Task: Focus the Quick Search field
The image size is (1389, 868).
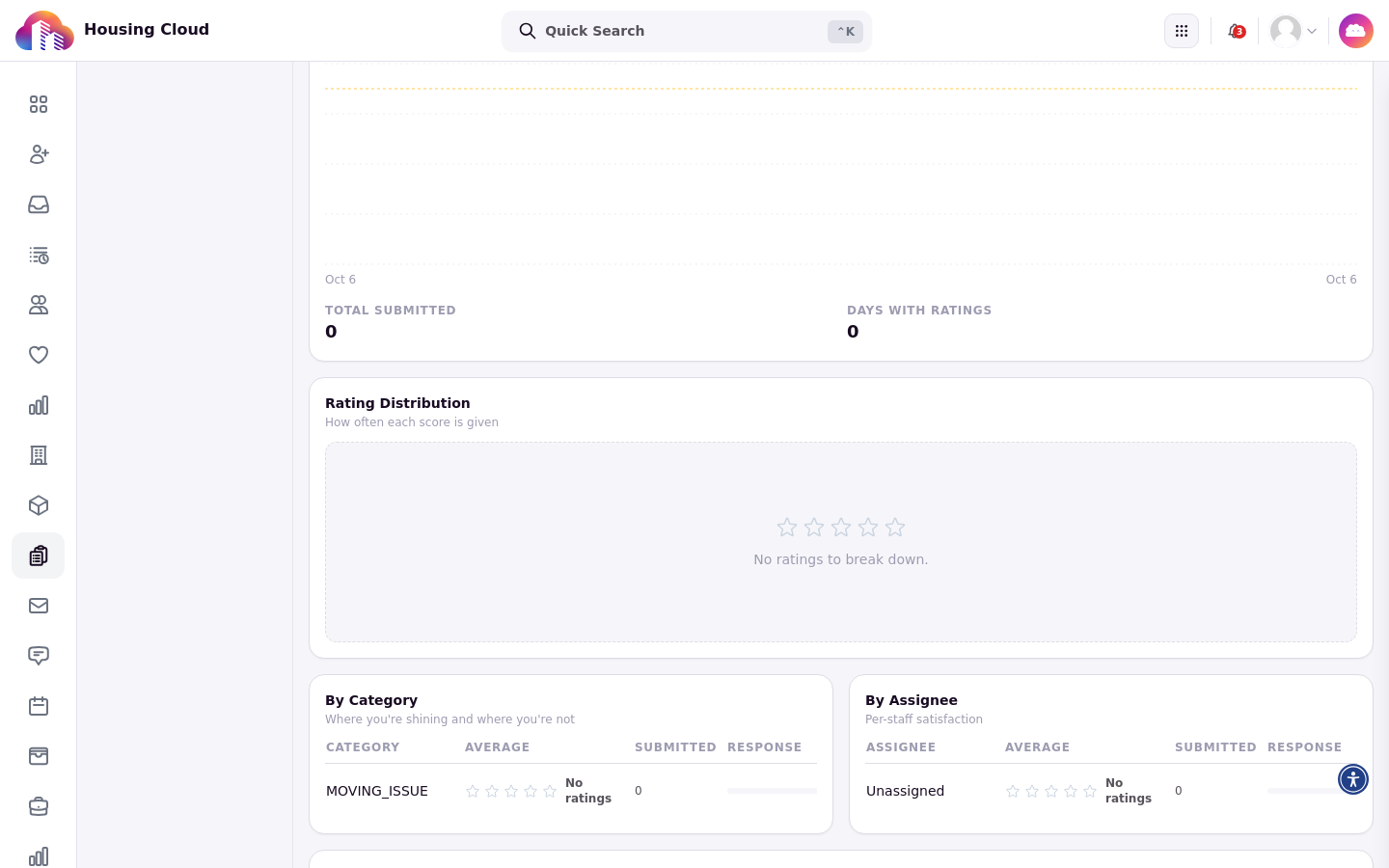Action: point(687,31)
